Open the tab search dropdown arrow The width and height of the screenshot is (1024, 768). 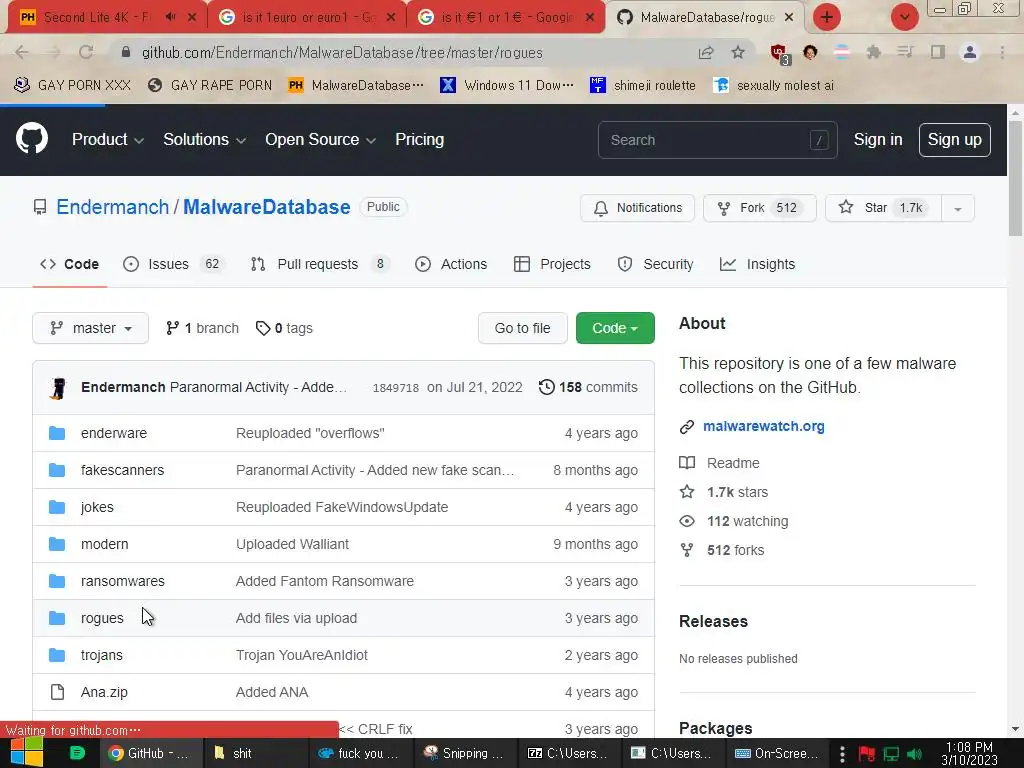click(904, 17)
